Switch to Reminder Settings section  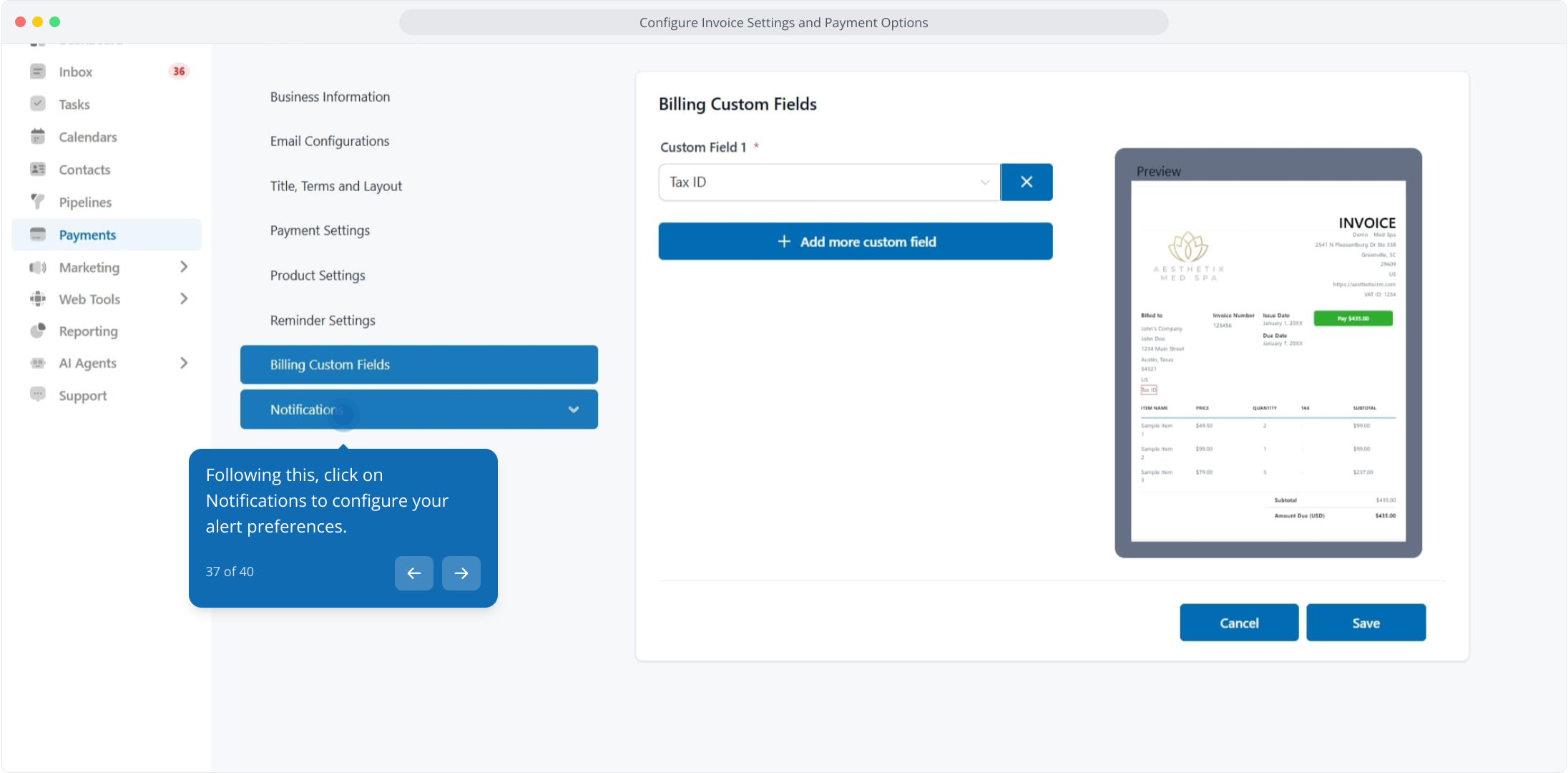(x=323, y=321)
